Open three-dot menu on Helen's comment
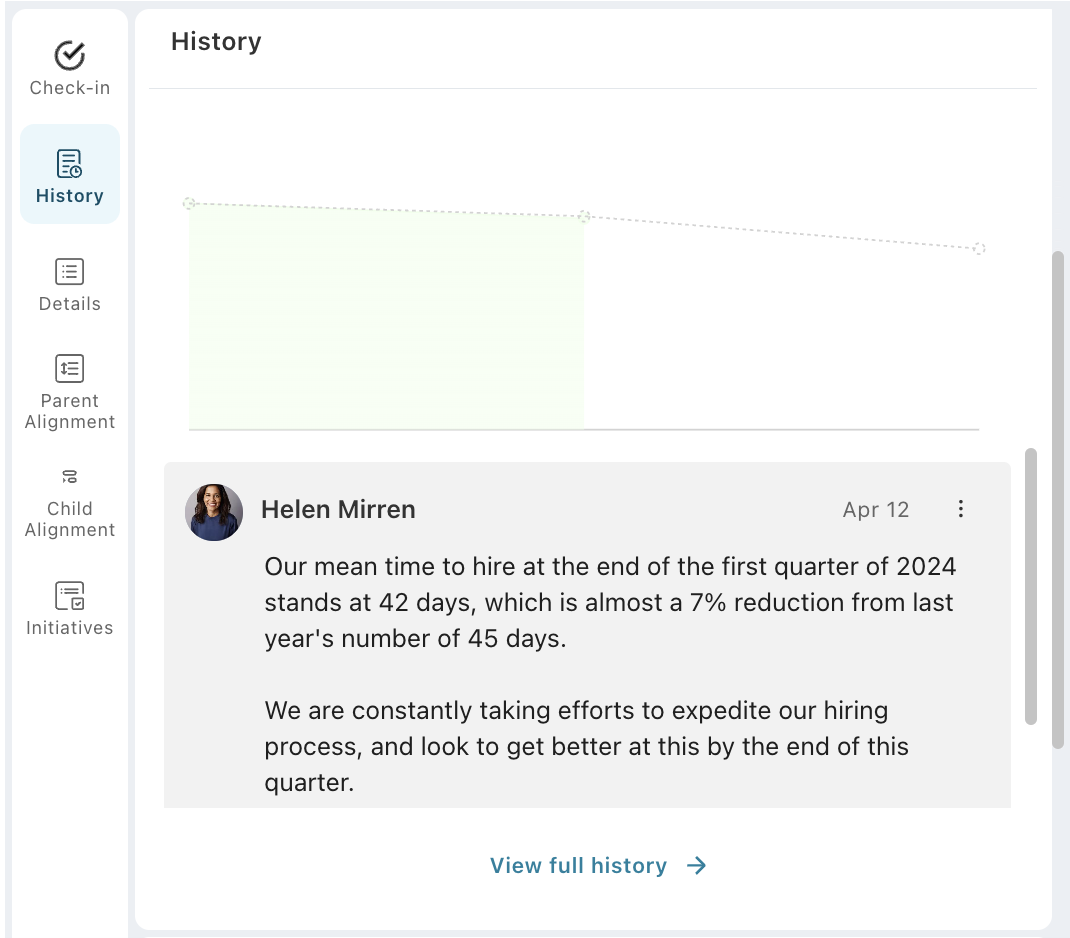1070x938 pixels. pos(960,509)
